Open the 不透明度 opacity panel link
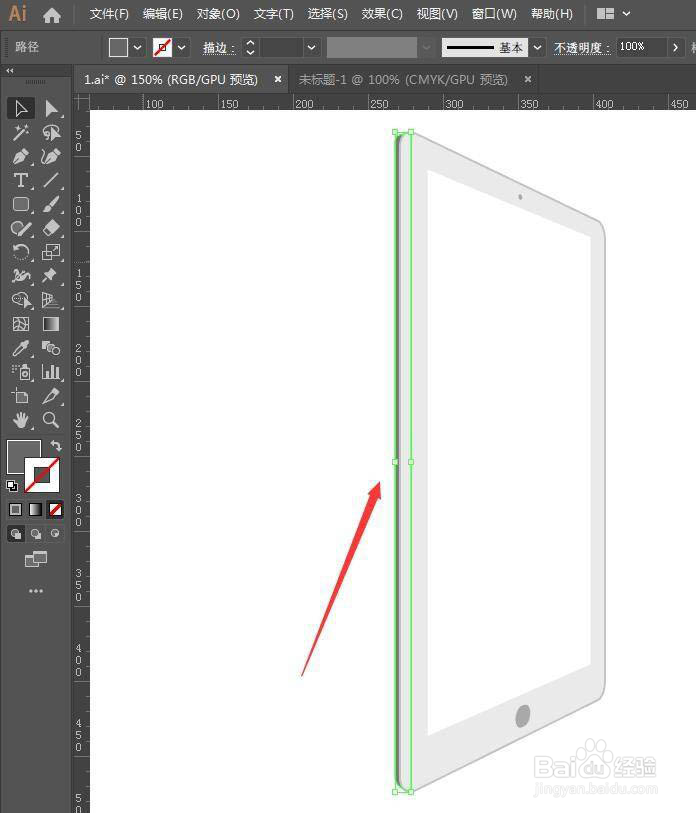Screen dimensions: 696x813 tap(581, 48)
